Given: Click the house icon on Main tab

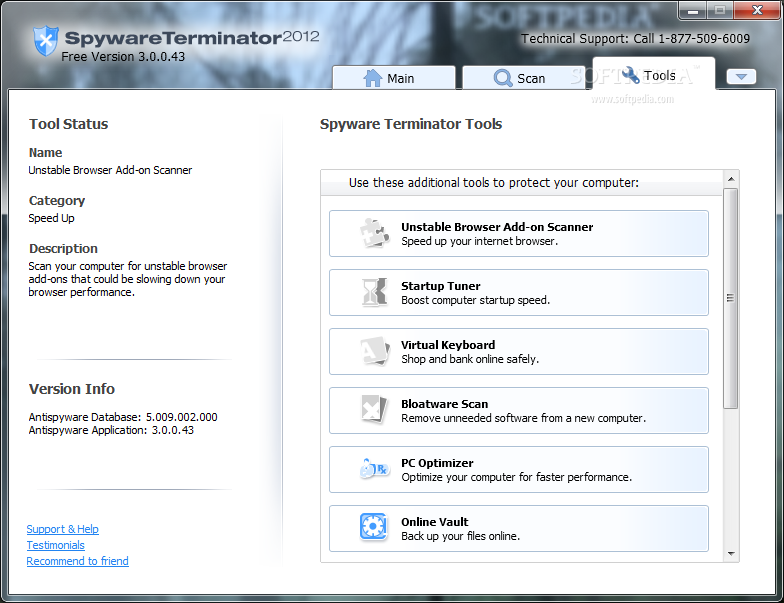Looking at the screenshot, I should (x=372, y=78).
